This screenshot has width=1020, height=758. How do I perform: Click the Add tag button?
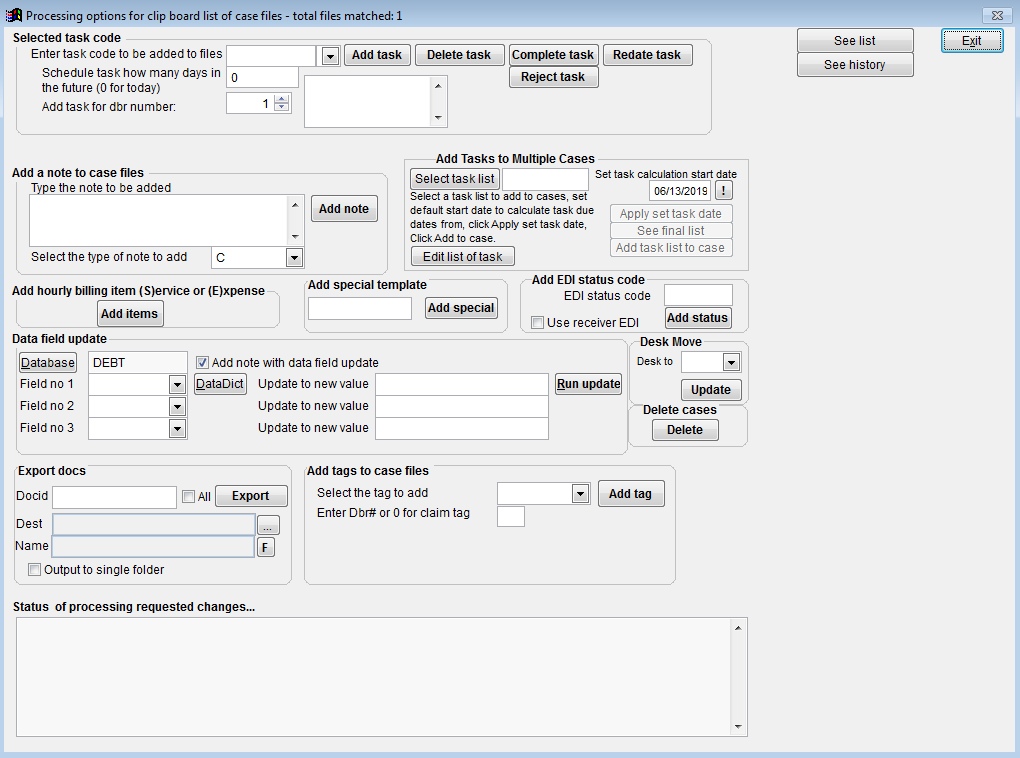630,494
